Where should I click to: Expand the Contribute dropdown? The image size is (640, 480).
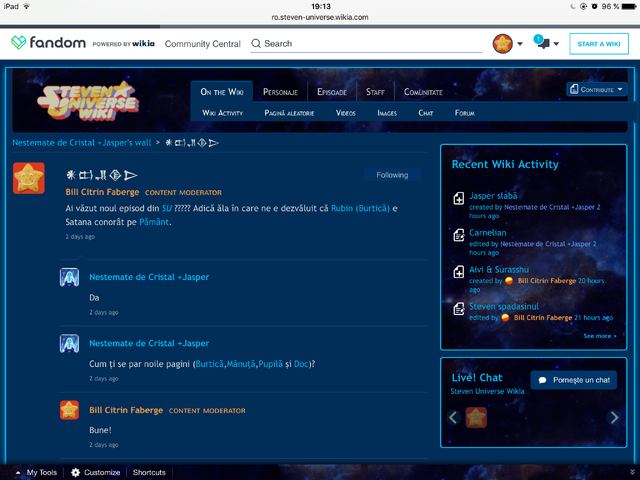(596, 89)
